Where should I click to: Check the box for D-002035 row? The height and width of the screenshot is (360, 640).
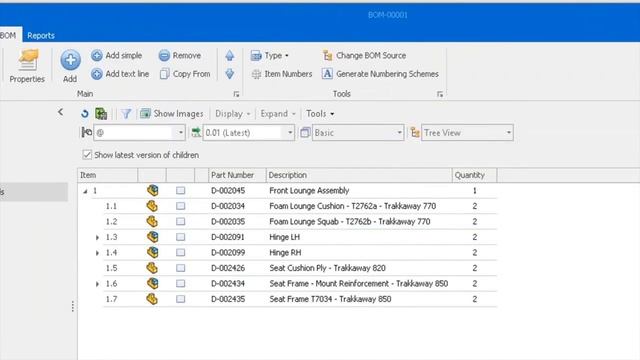[x=180, y=222]
